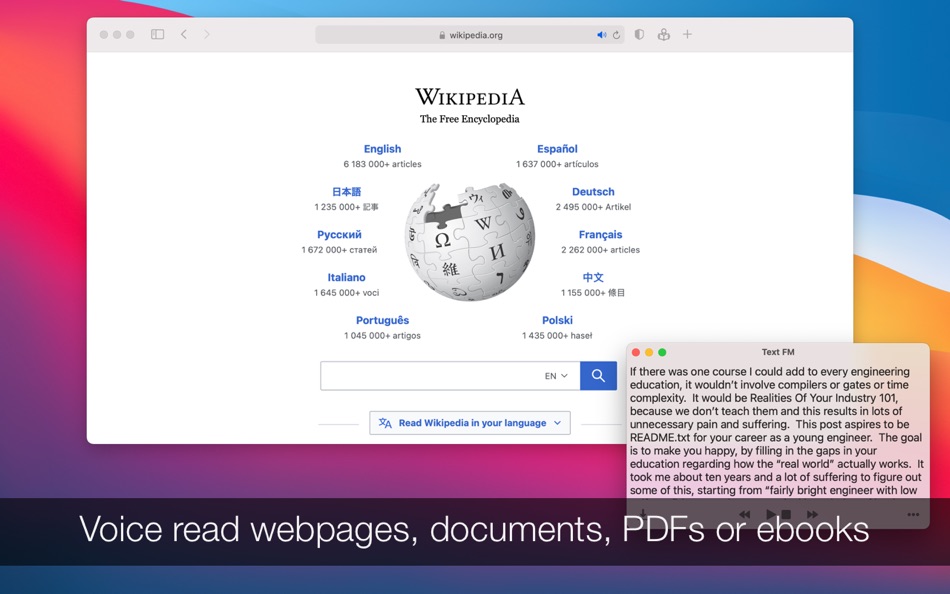Fast forward in the Text FM player
The image size is (950, 594).
click(812, 515)
